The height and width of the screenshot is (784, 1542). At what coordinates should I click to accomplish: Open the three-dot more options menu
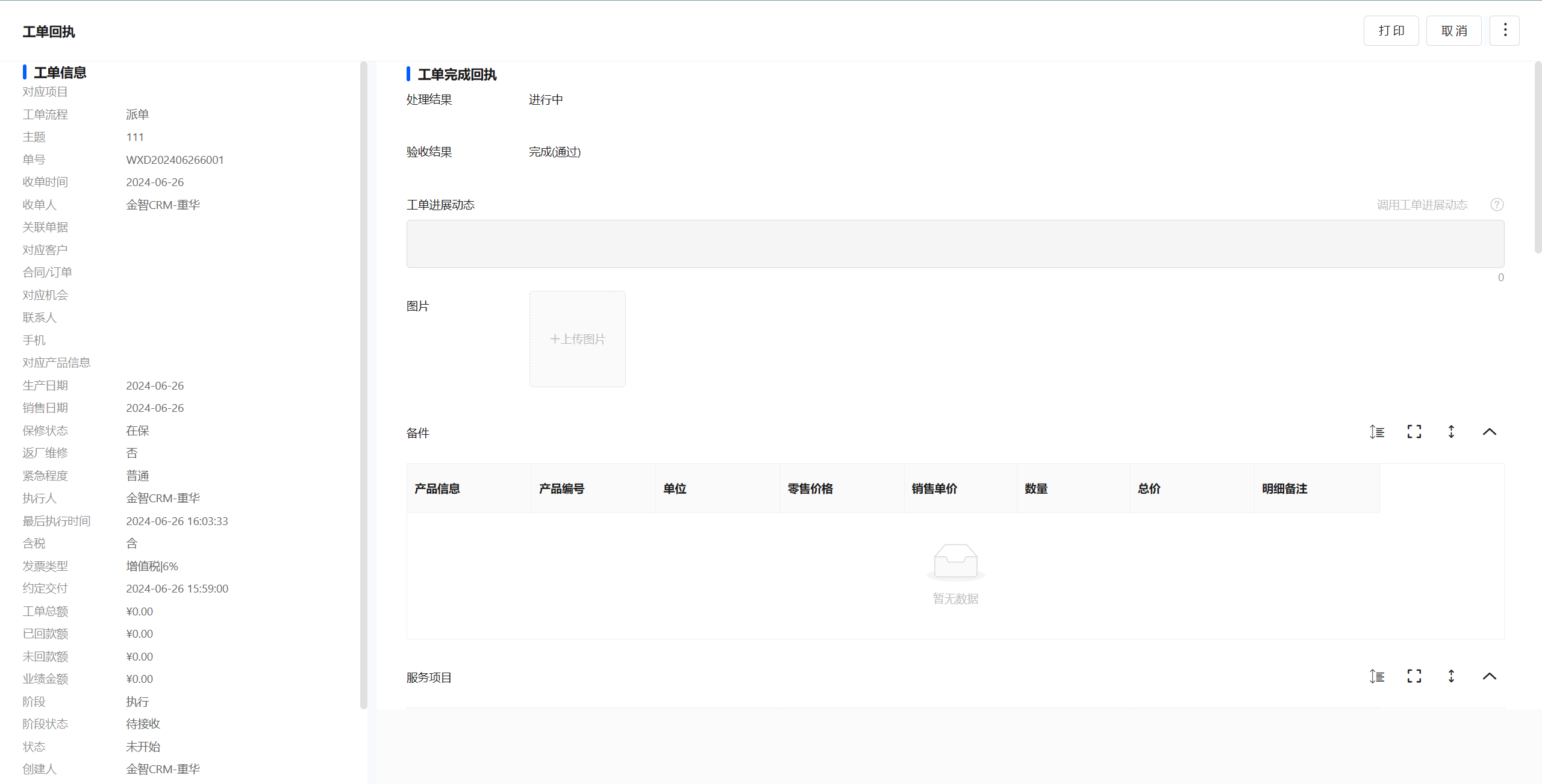(x=1505, y=30)
